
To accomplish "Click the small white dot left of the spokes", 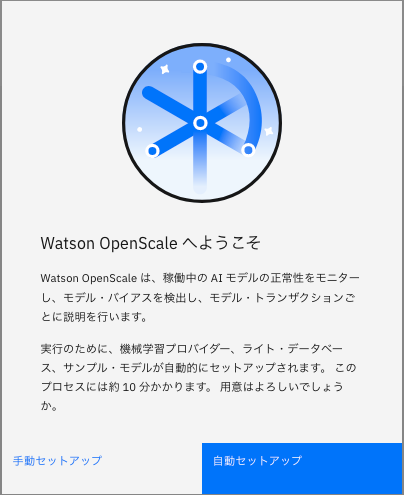I will coord(140,129).
